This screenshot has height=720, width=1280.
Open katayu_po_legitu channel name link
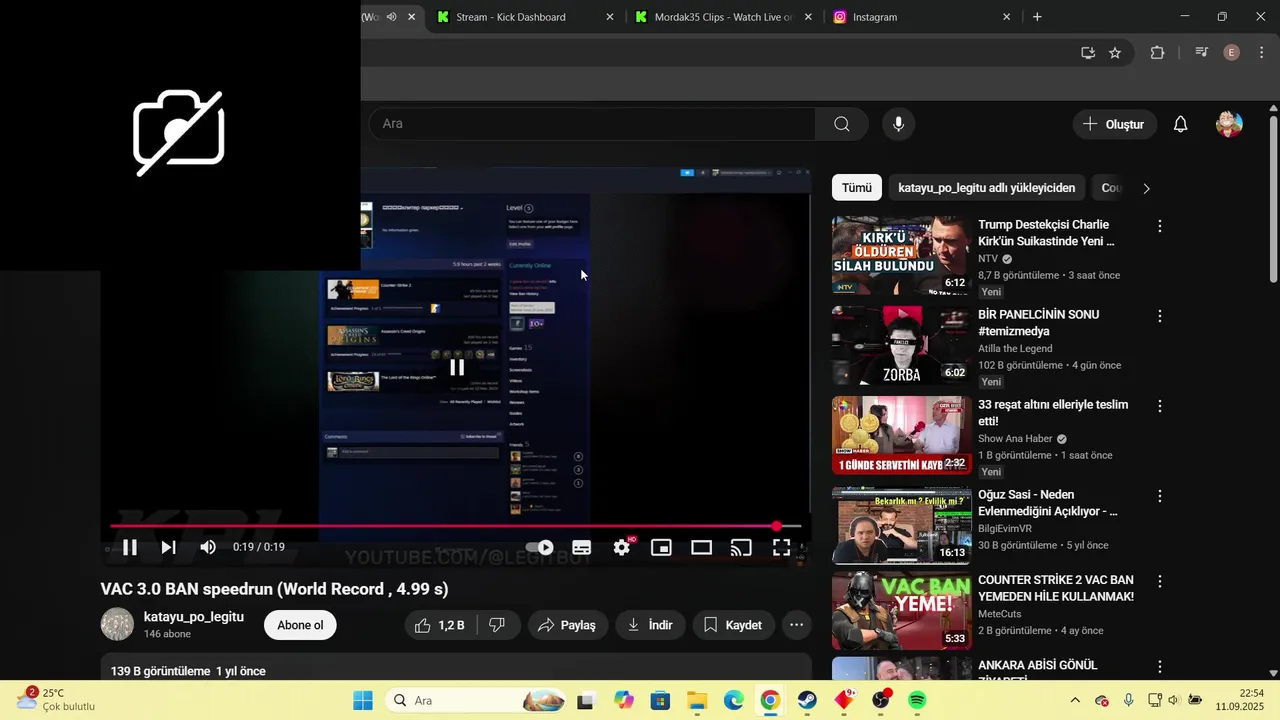tap(194, 617)
